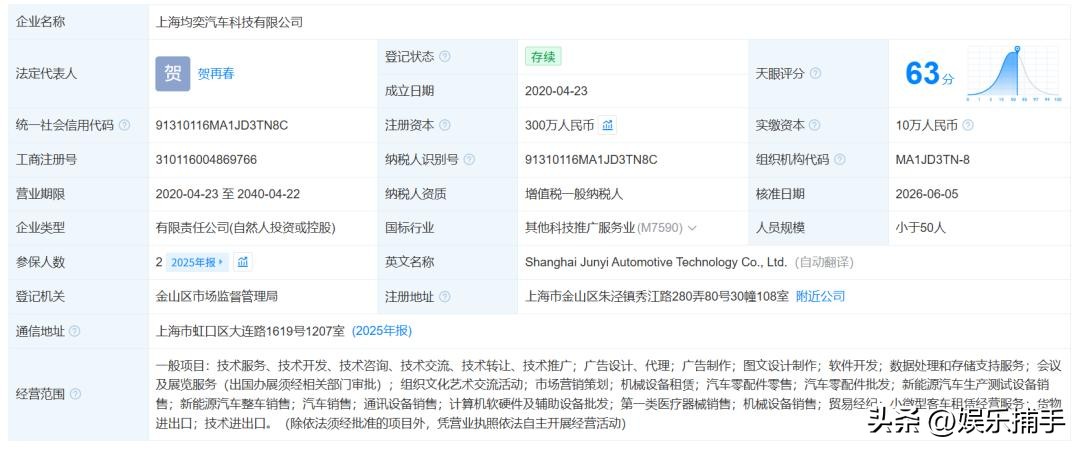Click 金山区市场监督管理局 registration authority

pyautogui.click(x=217, y=297)
